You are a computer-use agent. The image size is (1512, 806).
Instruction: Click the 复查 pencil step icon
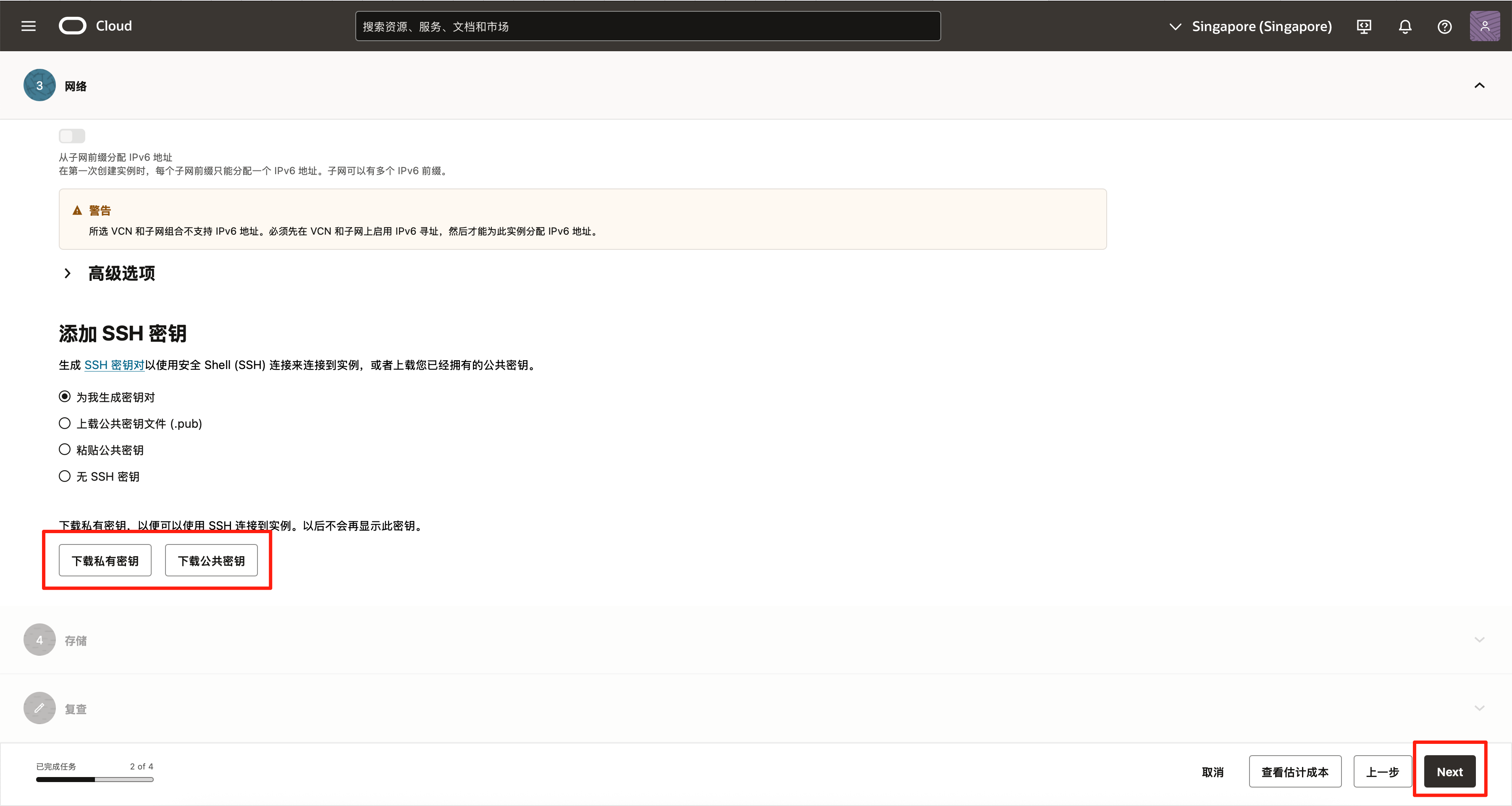coord(39,708)
